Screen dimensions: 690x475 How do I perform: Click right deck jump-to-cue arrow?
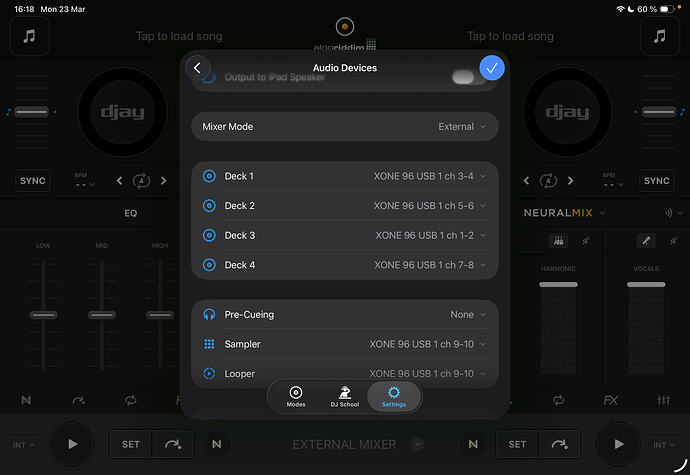click(x=559, y=444)
